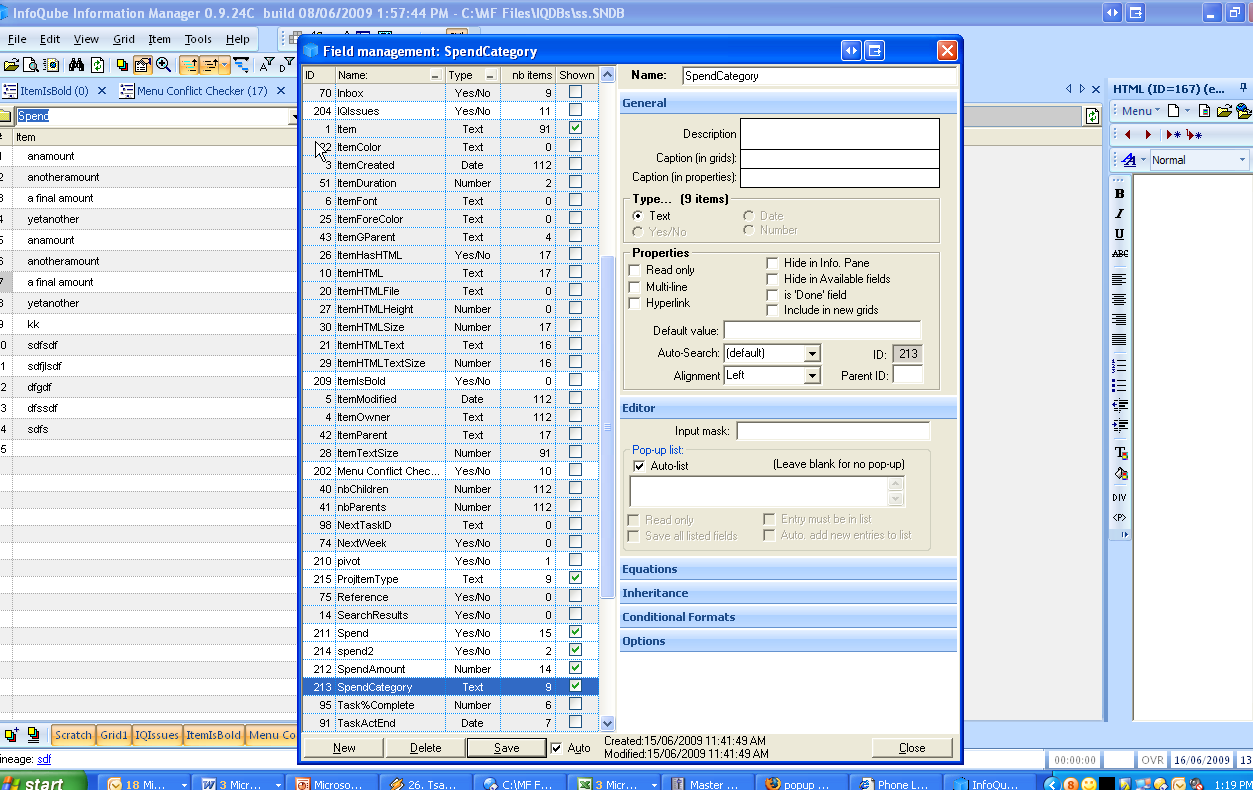Click the indent icon in HTML pane
This screenshot has height=790, width=1253.
(x=1119, y=426)
